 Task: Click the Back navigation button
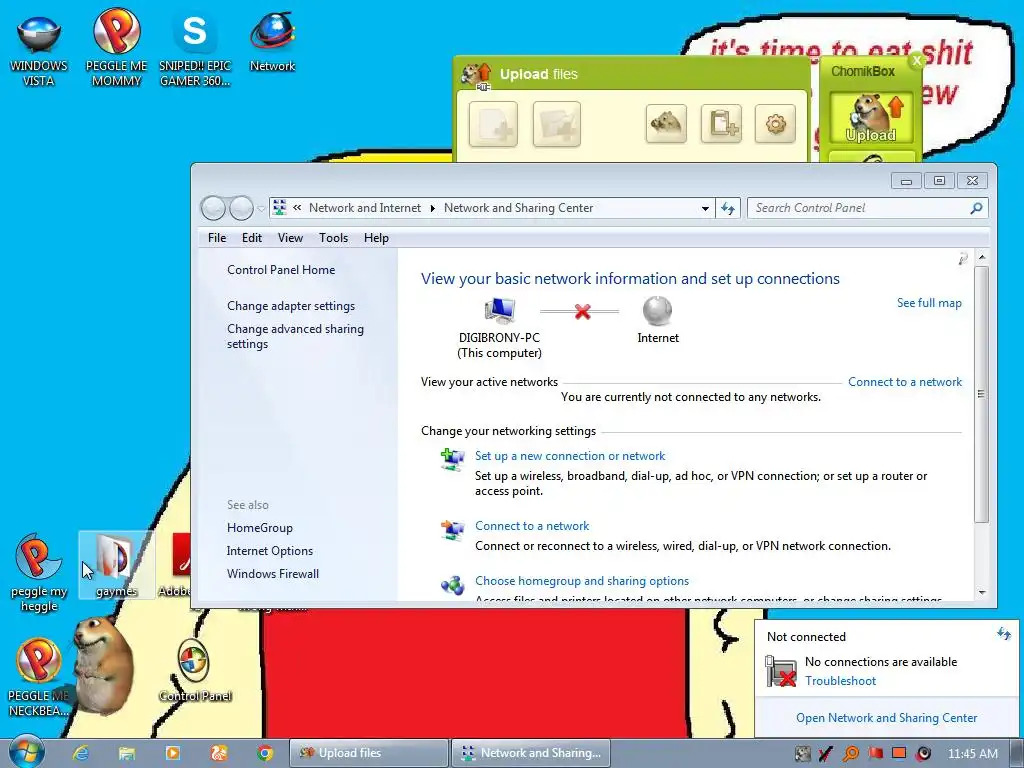point(213,208)
